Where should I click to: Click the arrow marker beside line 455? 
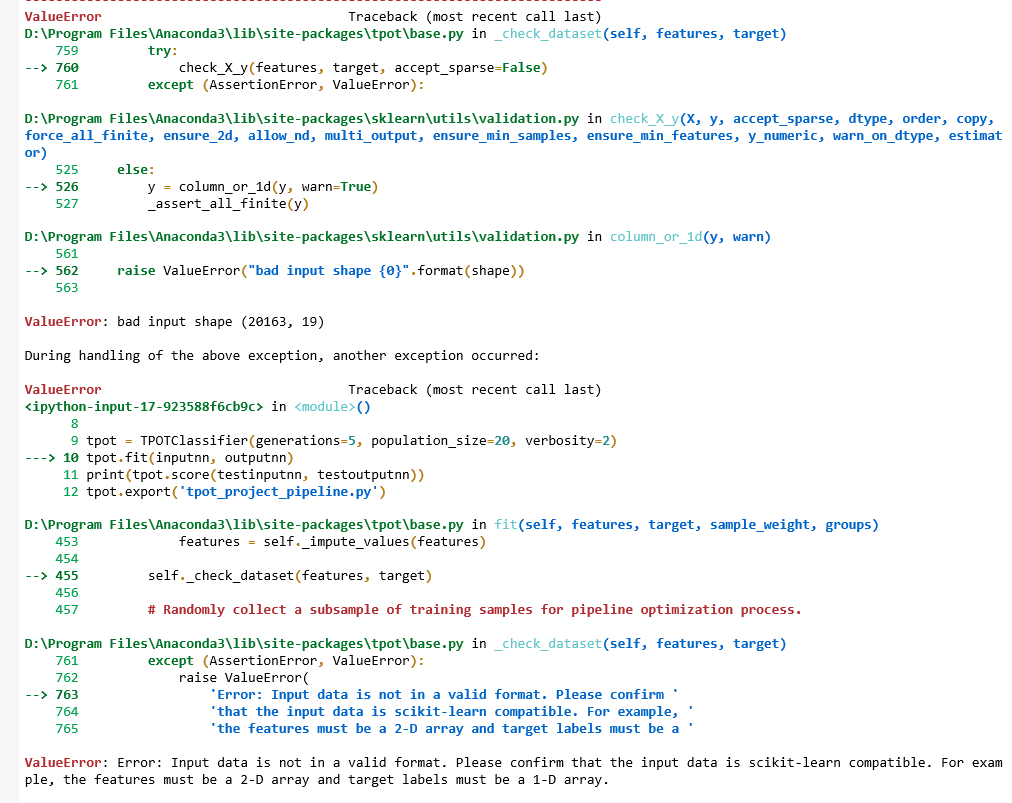pos(35,576)
